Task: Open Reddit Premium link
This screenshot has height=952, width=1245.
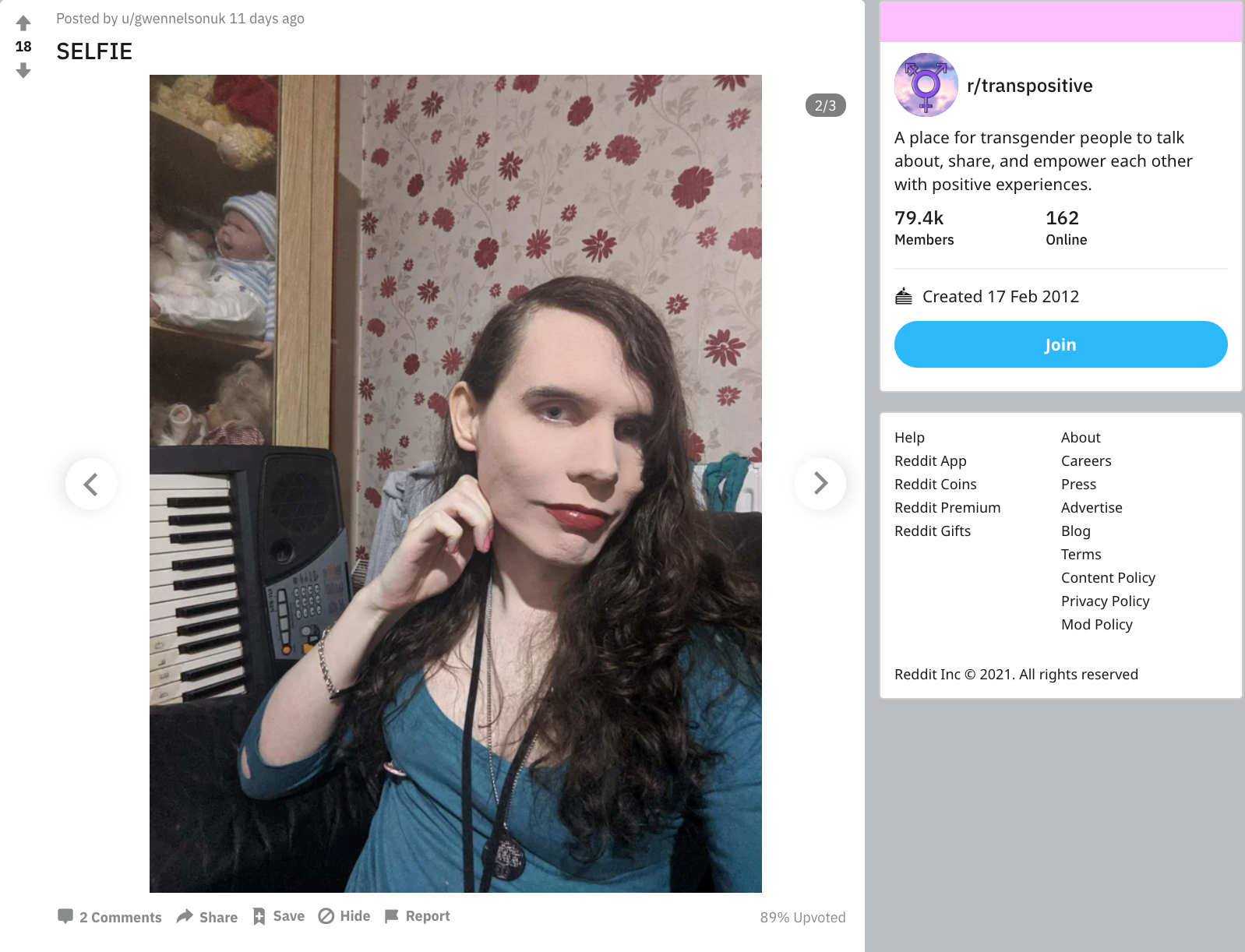Action: coord(947,508)
